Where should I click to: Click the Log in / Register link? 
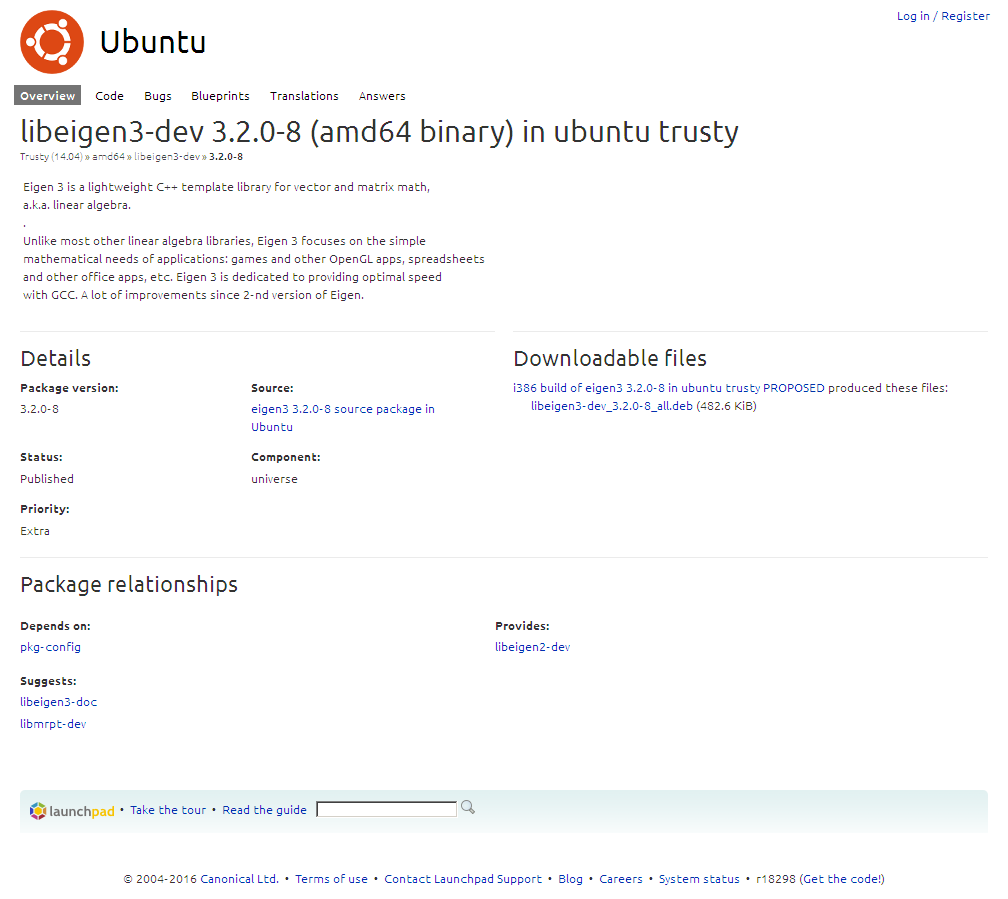coord(943,16)
